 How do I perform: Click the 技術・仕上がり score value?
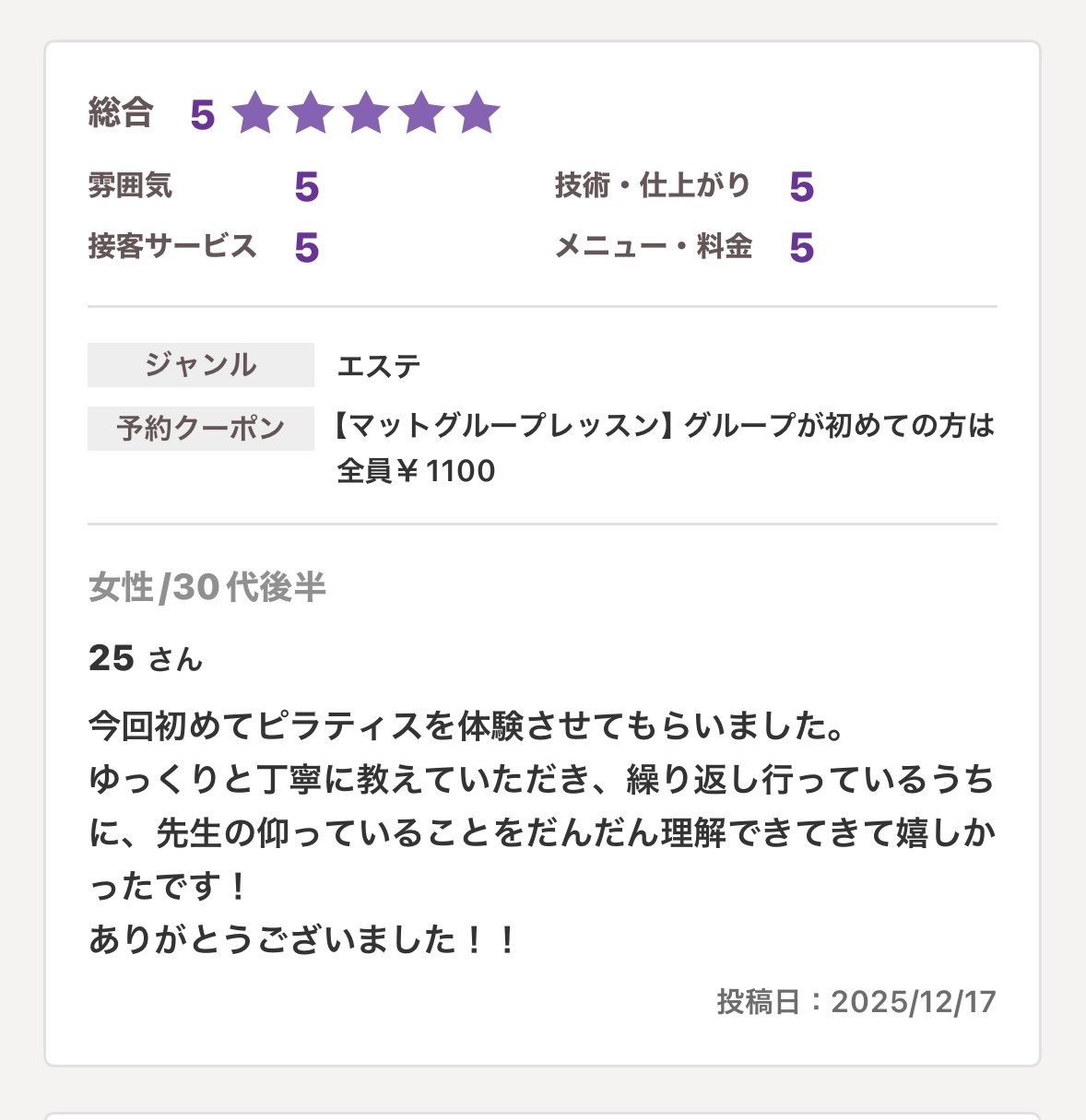click(x=802, y=187)
